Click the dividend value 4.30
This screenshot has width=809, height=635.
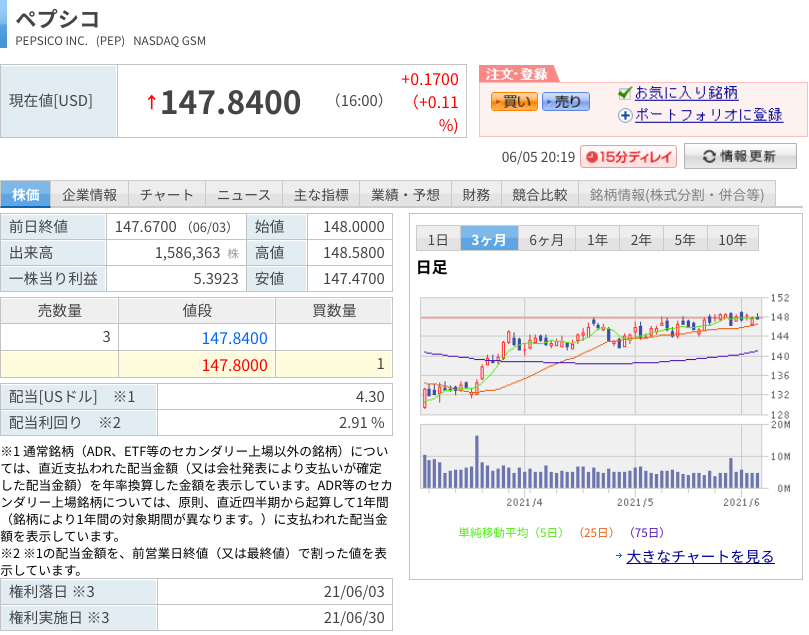370,397
